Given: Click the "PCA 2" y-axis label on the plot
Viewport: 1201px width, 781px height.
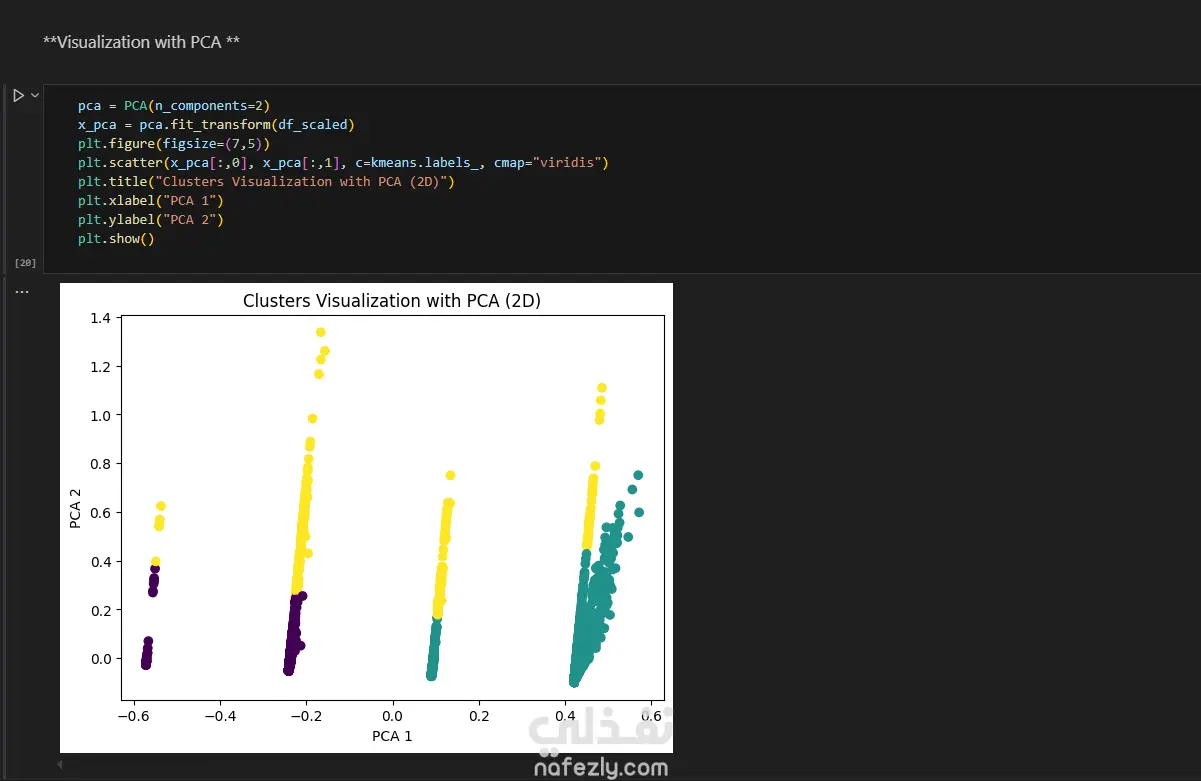Looking at the screenshot, I should tap(76, 508).
